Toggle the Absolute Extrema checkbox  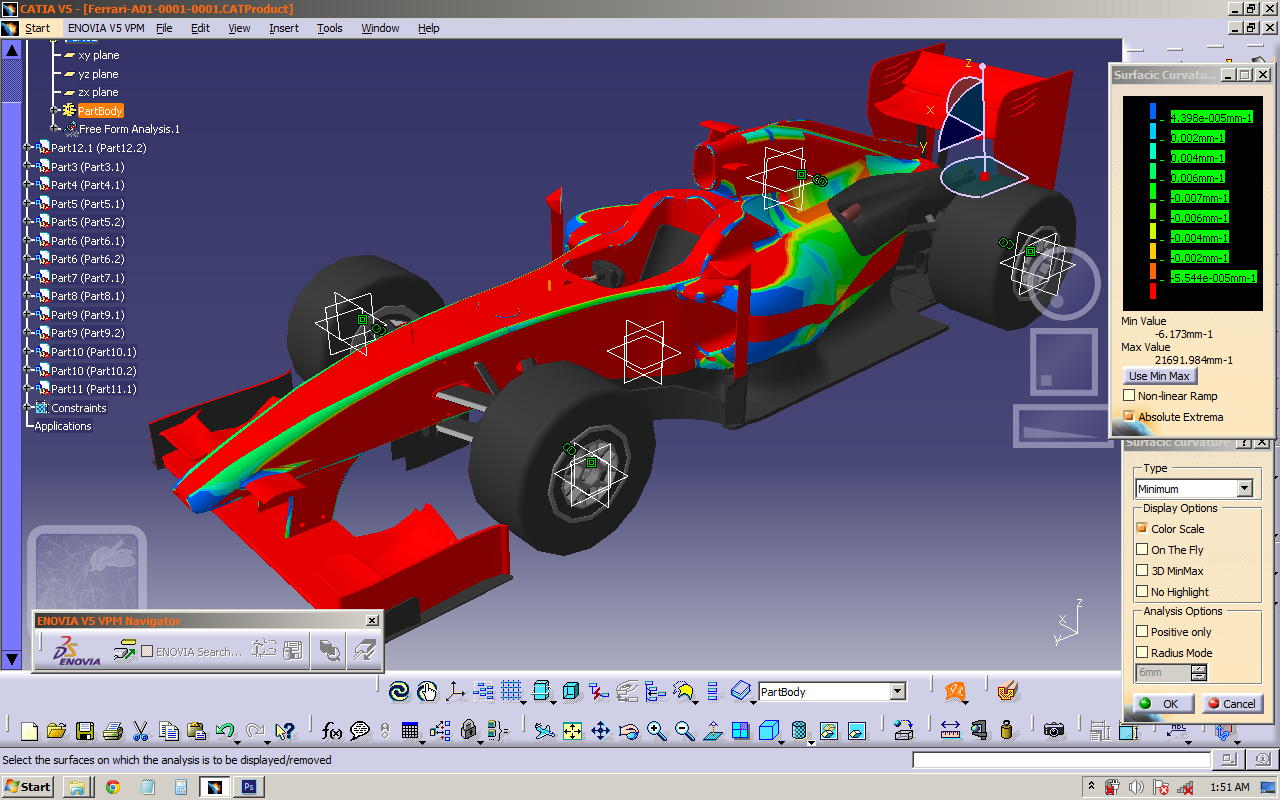[1129, 417]
